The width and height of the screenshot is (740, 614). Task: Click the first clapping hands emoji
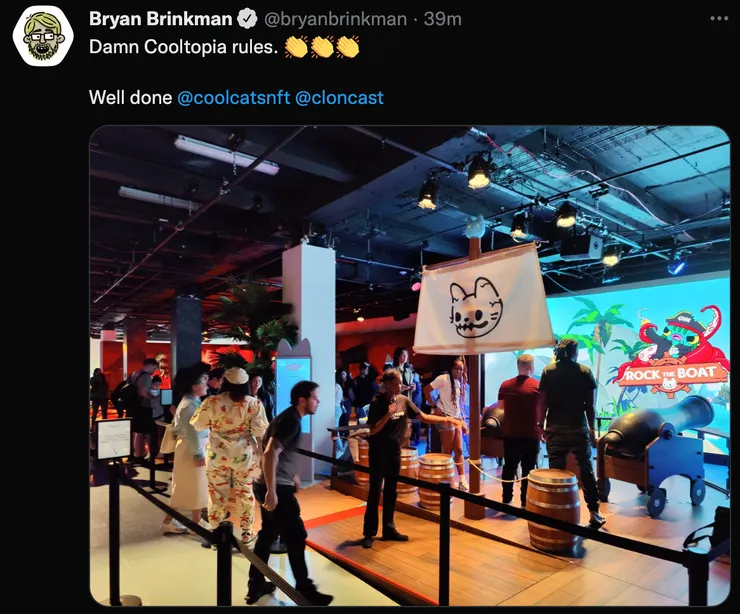click(296, 47)
